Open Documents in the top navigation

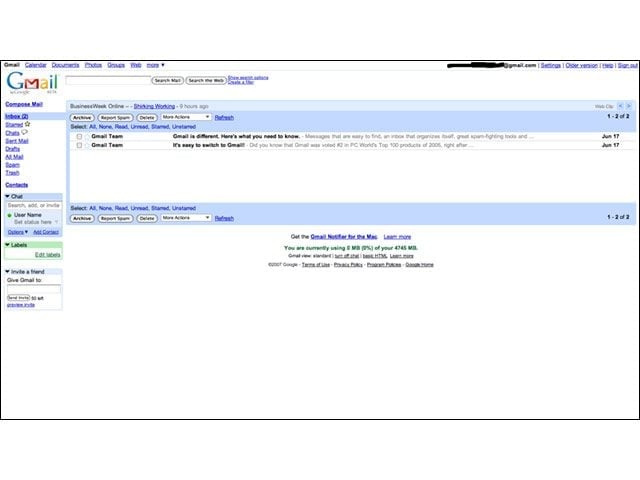65,65
